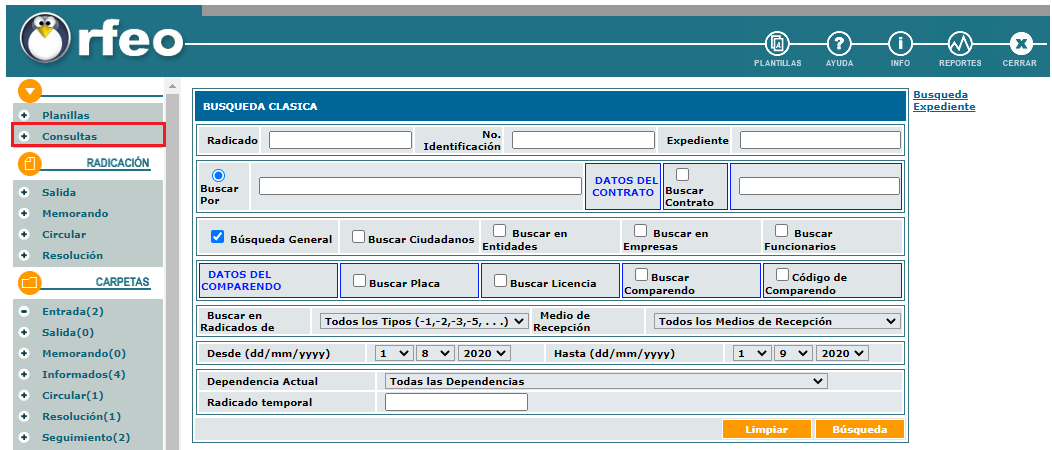Open Consultas menu item

70,136
